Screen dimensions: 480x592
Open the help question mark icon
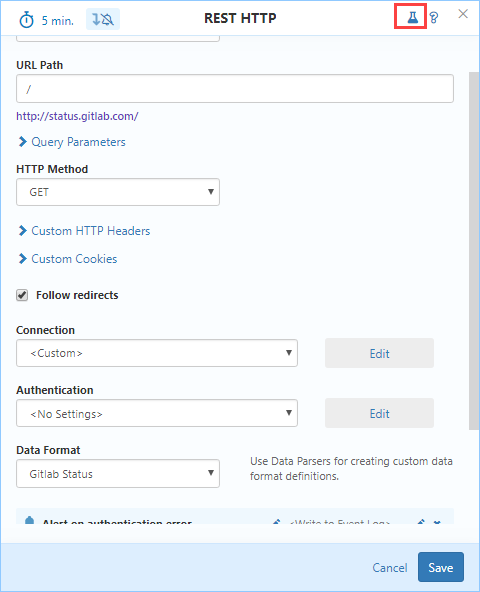[434, 18]
